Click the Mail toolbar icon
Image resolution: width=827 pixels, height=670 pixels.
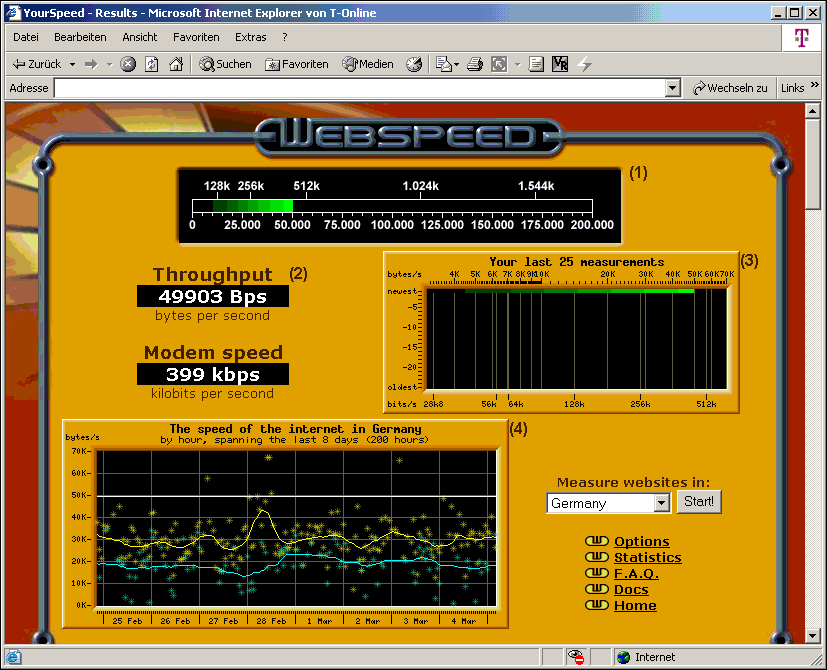[444, 64]
